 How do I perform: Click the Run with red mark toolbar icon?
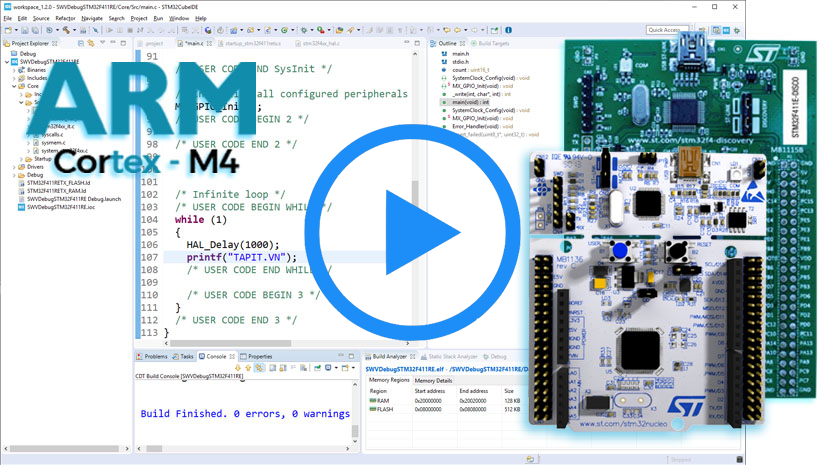pos(320,30)
